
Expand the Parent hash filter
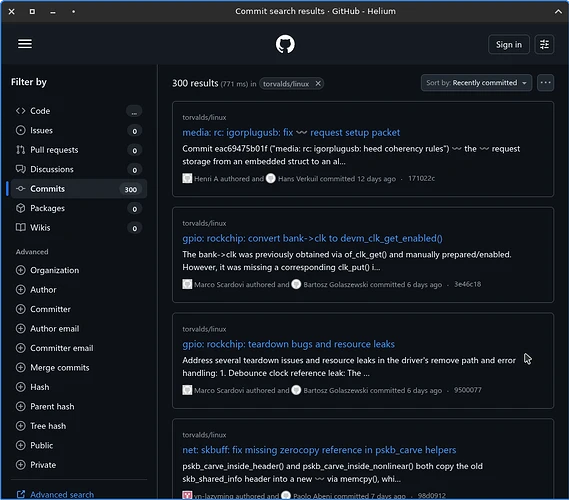(45, 406)
